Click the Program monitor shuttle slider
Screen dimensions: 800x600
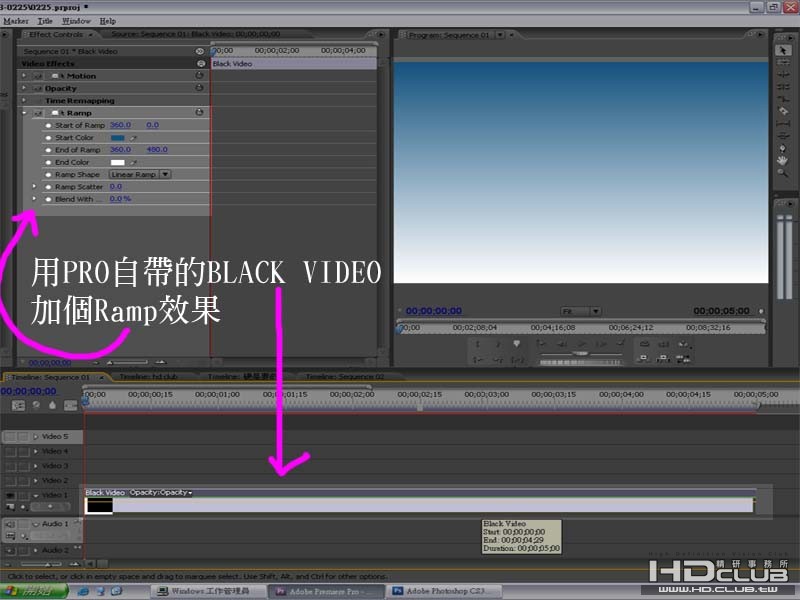click(x=581, y=354)
